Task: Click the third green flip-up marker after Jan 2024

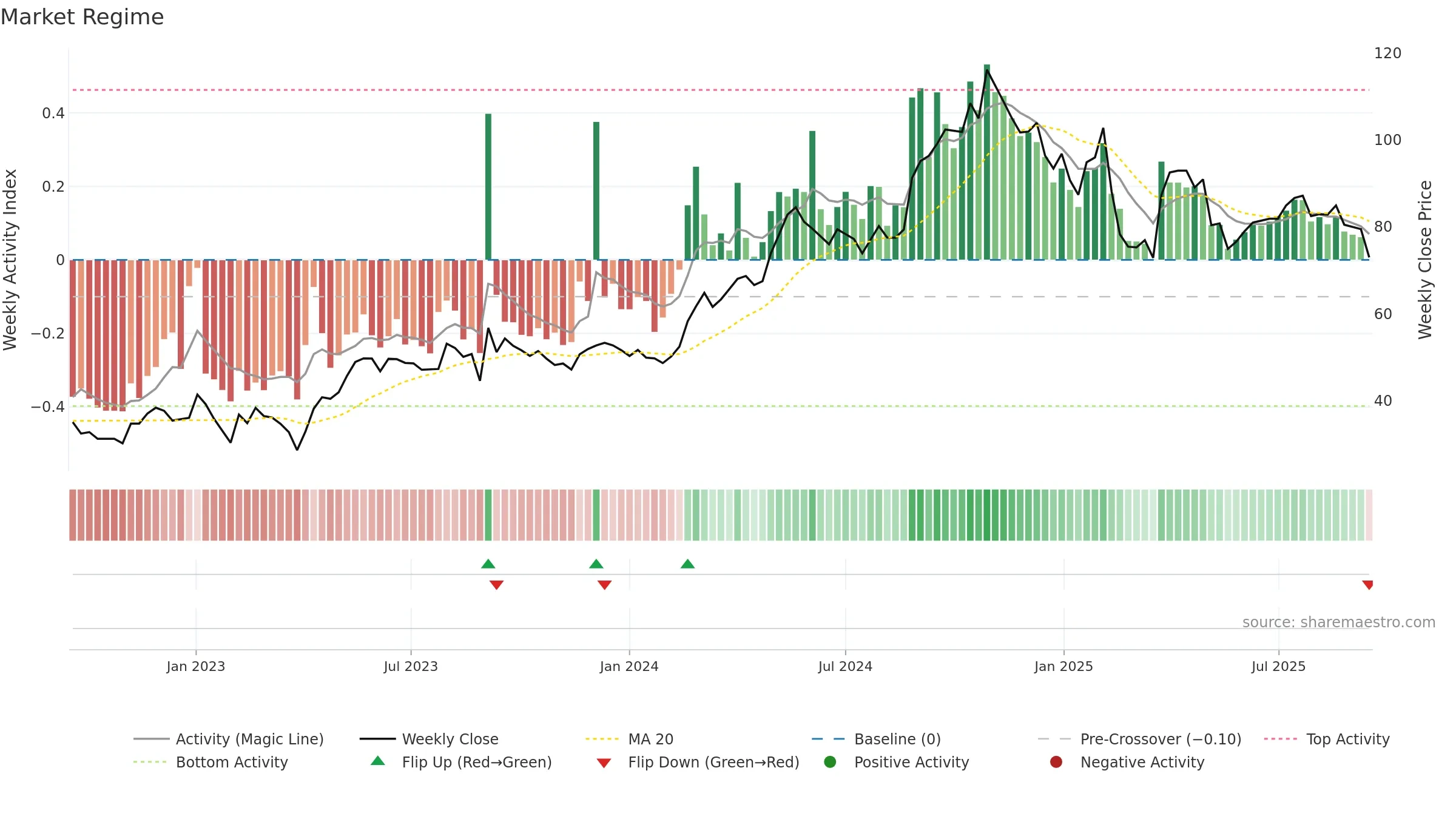Action: pyautogui.click(x=687, y=564)
